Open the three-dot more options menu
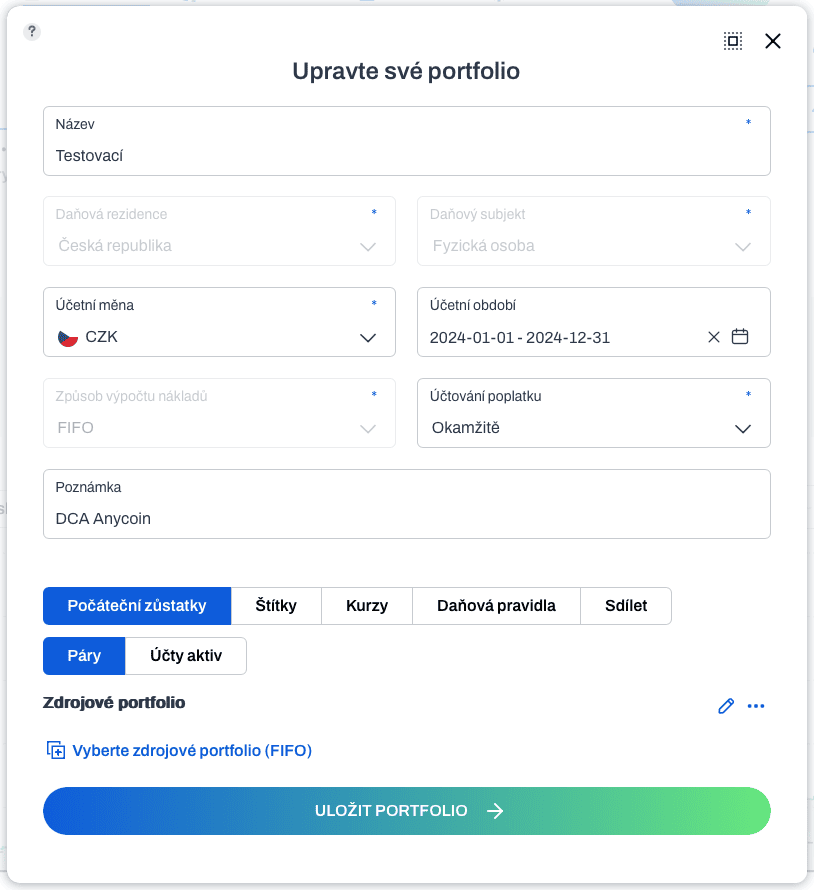The height and width of the screenshot is (890, 814). click(x=756, y=706)
